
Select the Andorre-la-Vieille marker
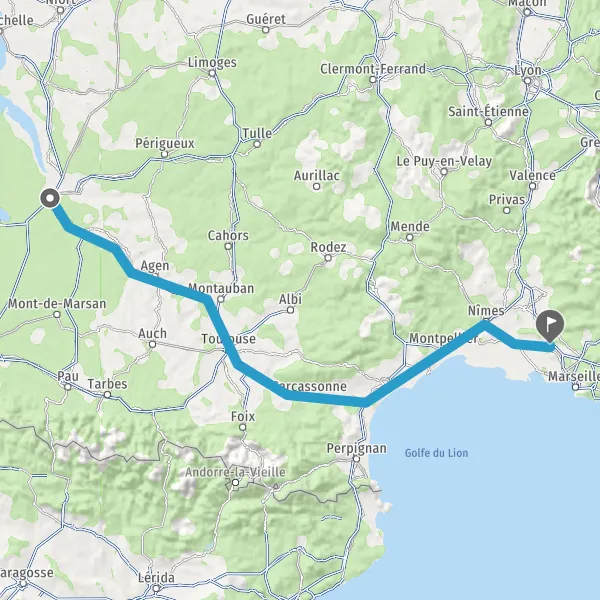coord(236,483)
